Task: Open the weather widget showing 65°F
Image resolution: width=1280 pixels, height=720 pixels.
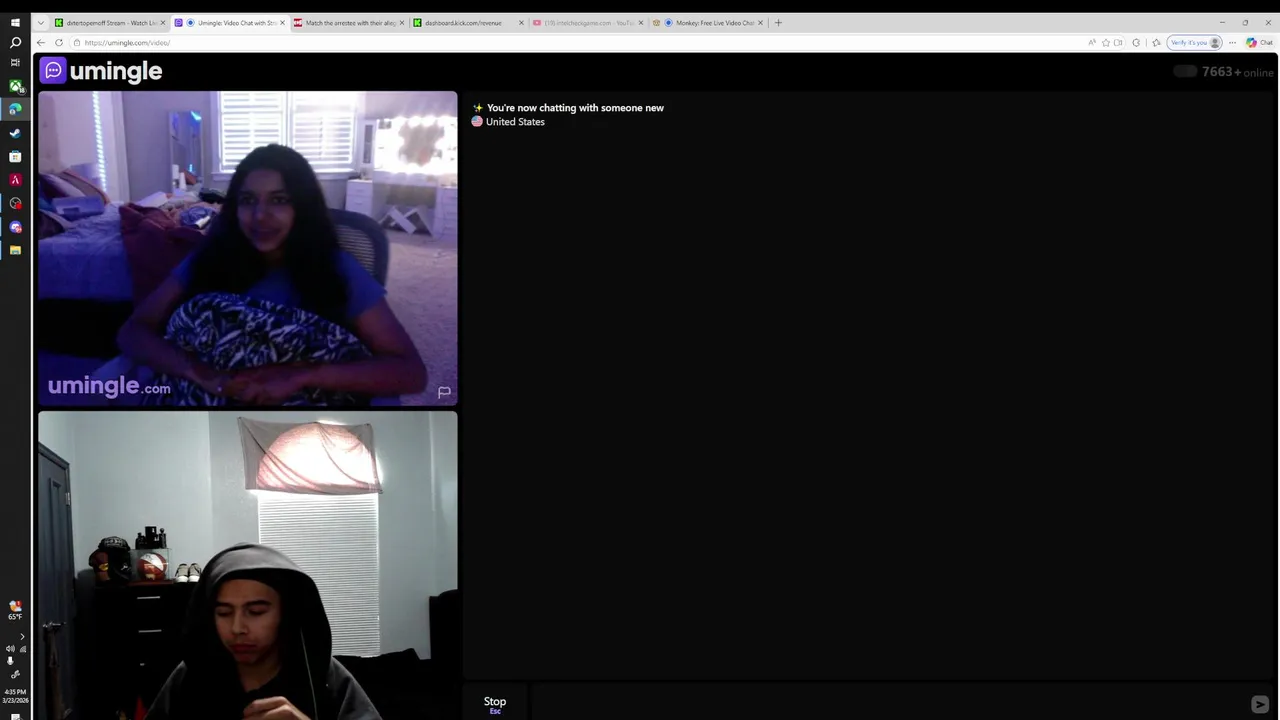Action: (x=15, y=610)
